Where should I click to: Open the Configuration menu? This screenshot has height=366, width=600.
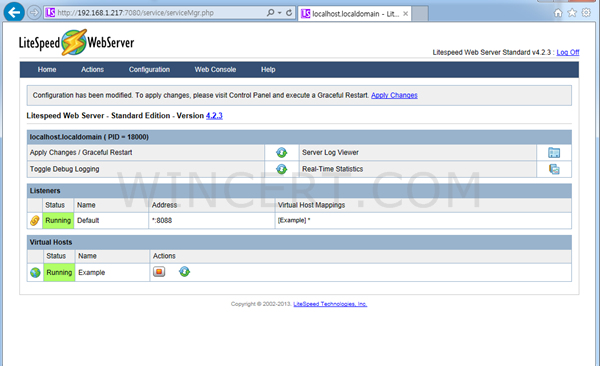149,70
